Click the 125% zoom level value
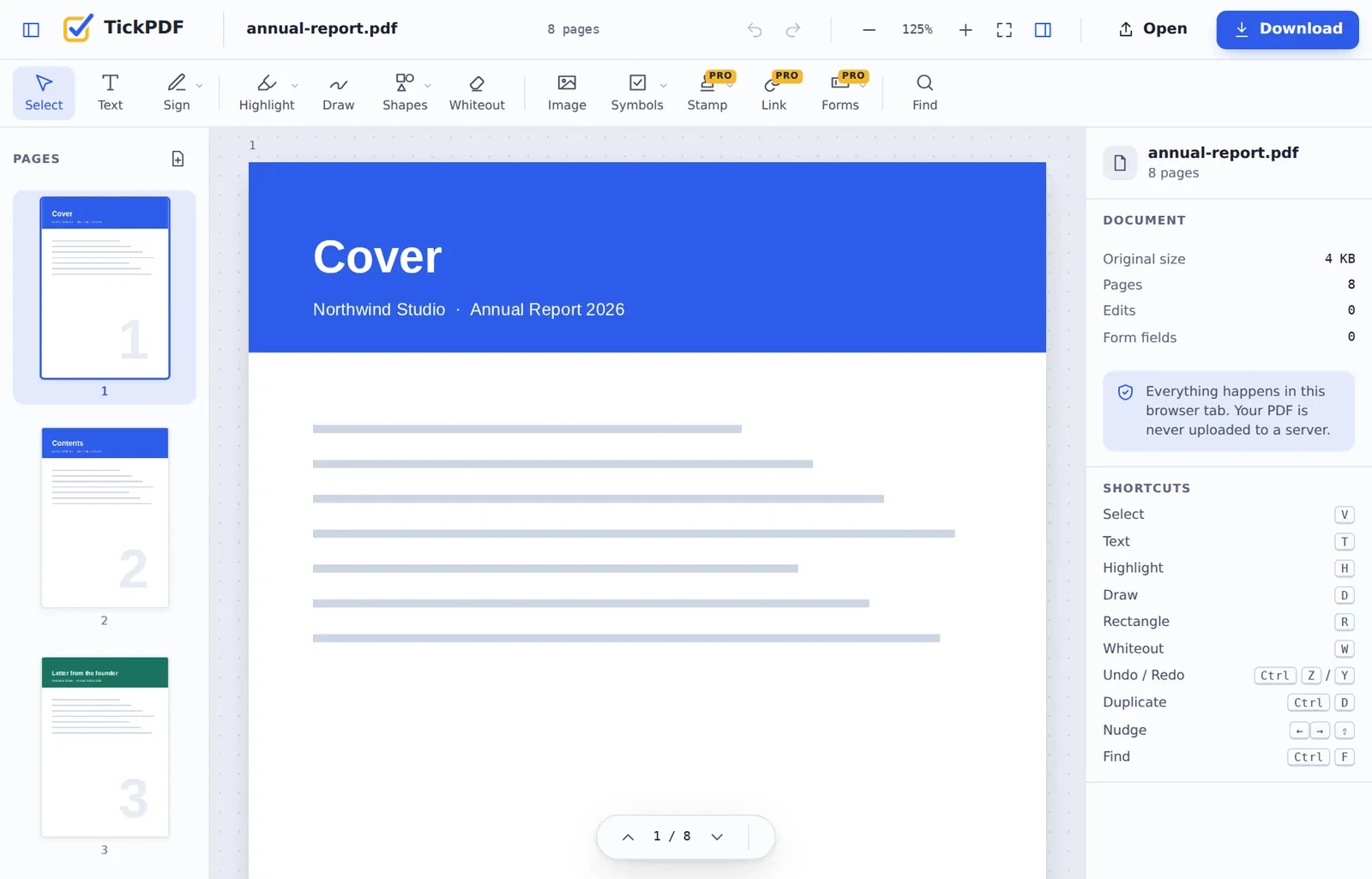1372x879 pixels. [917, 29]
